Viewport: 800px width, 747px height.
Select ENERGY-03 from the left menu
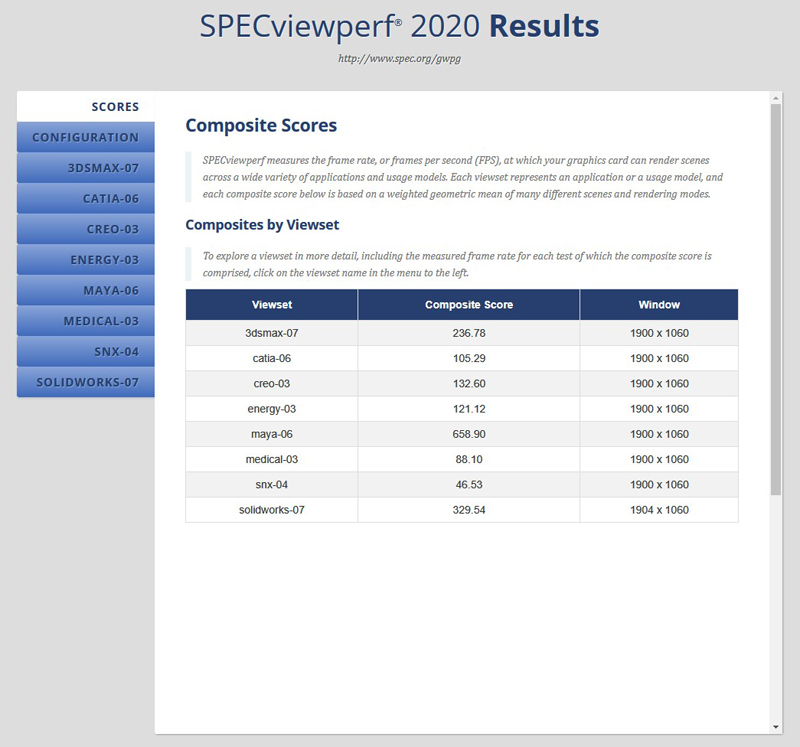86,260
